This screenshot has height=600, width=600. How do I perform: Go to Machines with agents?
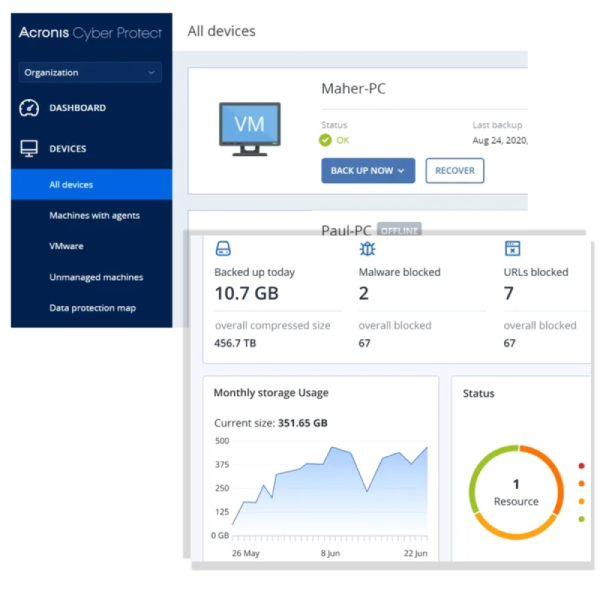[x=95, y=215]
